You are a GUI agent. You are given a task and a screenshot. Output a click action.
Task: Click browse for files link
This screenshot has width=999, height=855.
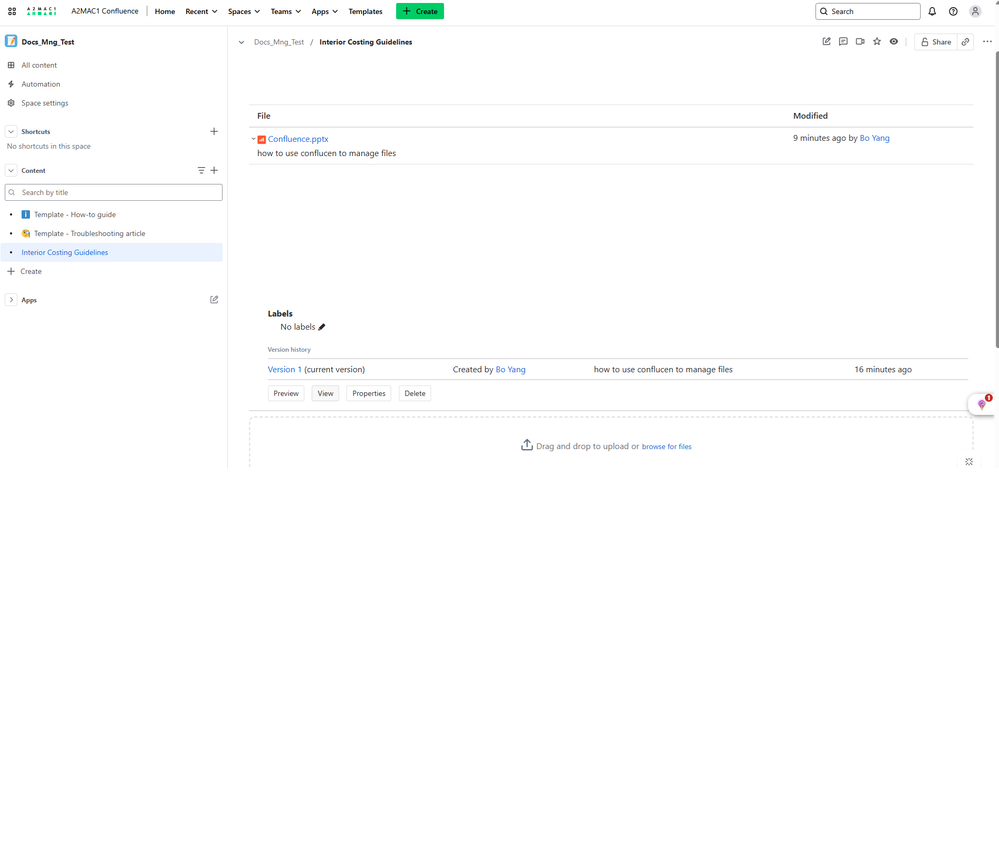pyautogui.click(x=666, y=447)
